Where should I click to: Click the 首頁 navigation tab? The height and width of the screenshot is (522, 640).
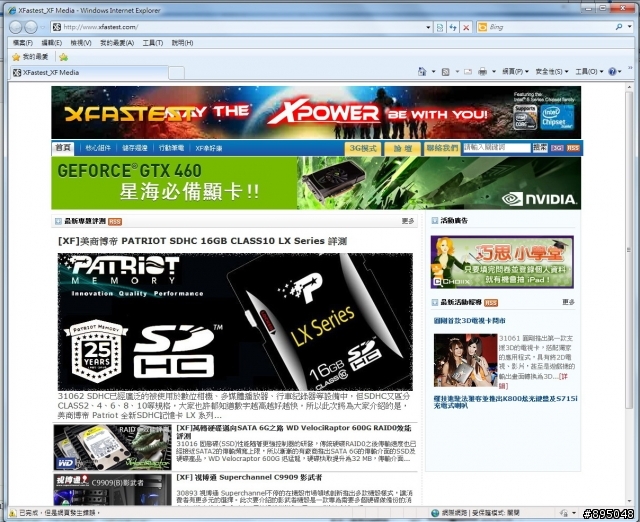(63, 148)
